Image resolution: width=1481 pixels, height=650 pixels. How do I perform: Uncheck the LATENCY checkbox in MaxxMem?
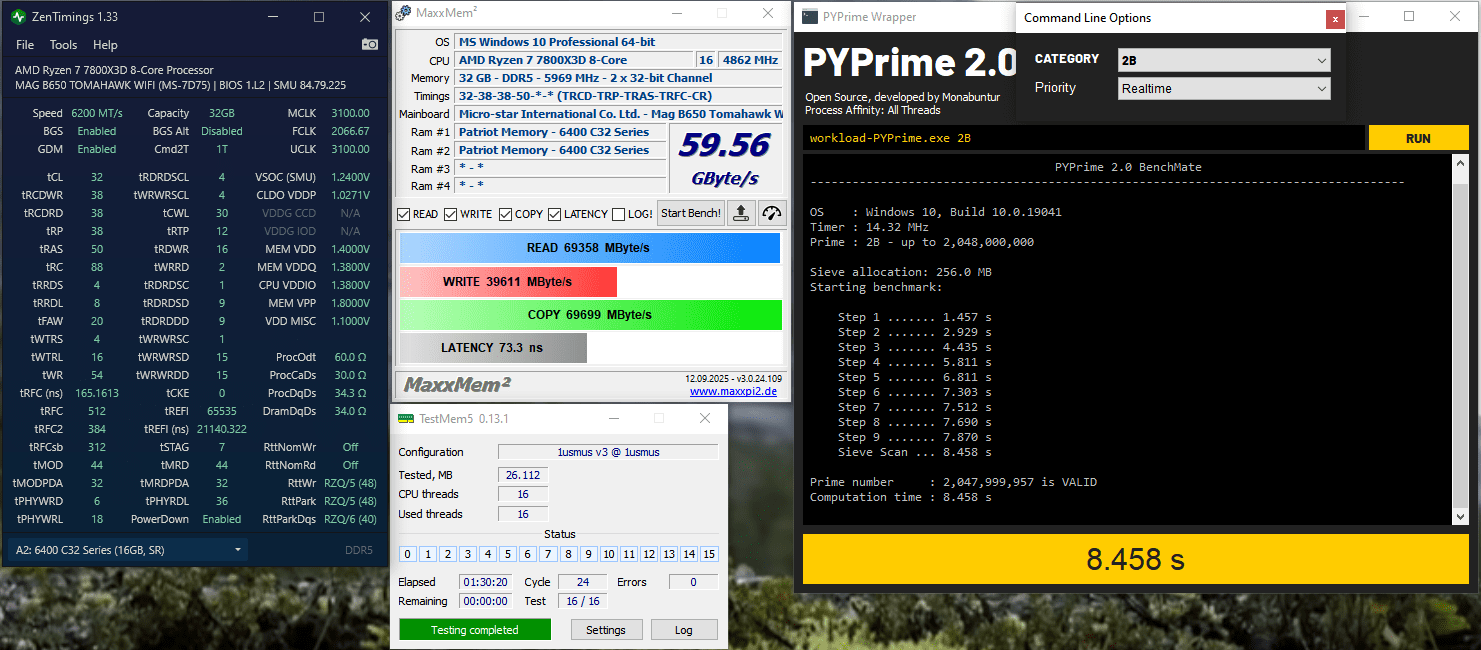pyautogui.click(x=555, y=214)
